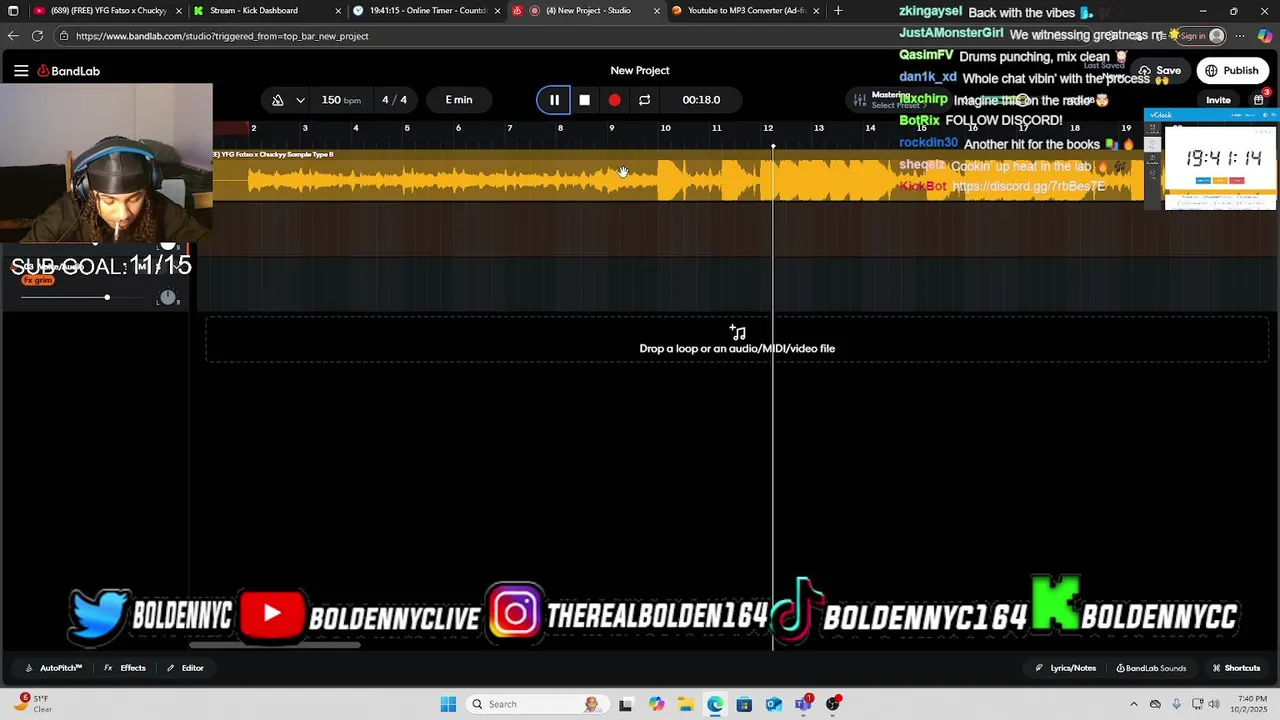Publish the project
The image size is (1280, 720).
(1232, 71)
